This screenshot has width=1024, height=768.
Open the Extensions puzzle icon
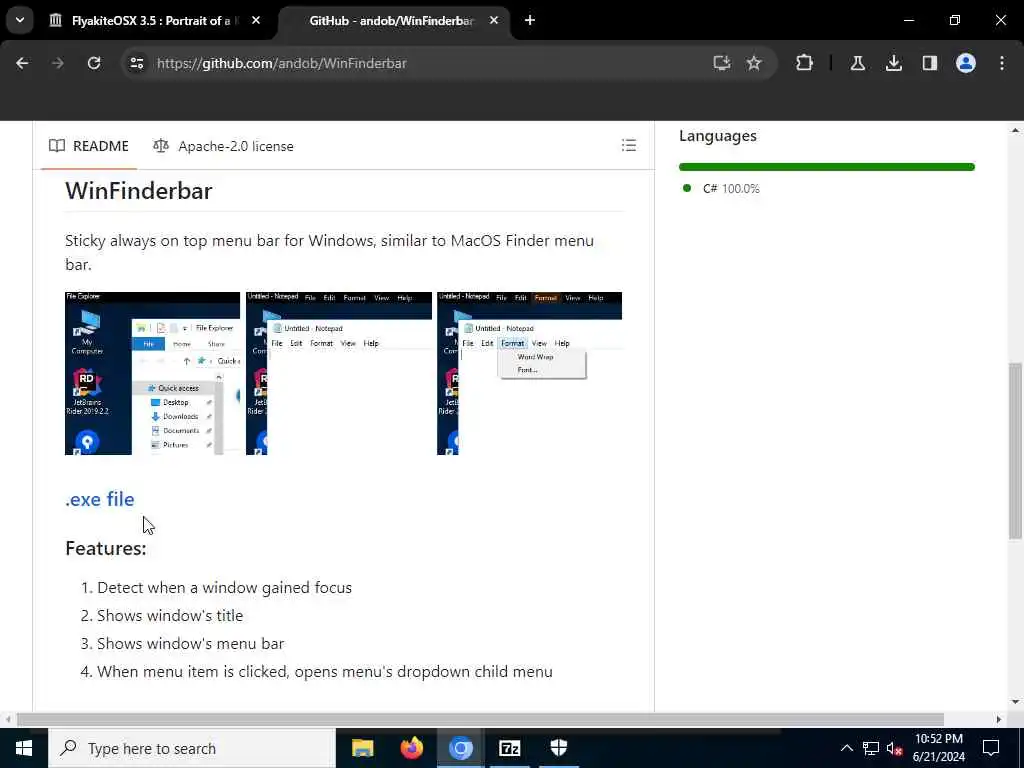(805, 63)
